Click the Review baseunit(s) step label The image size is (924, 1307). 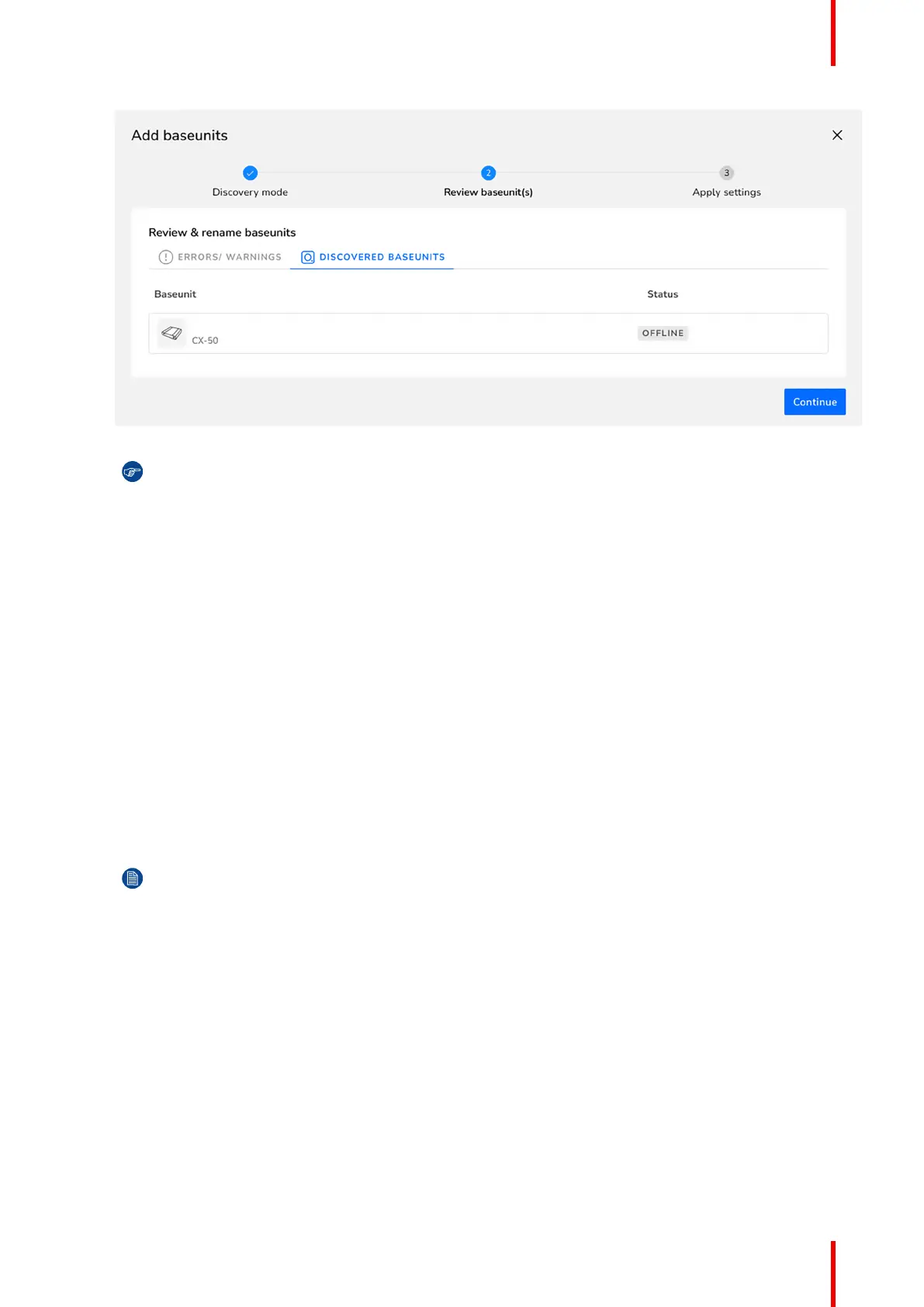tap(488, 192)
